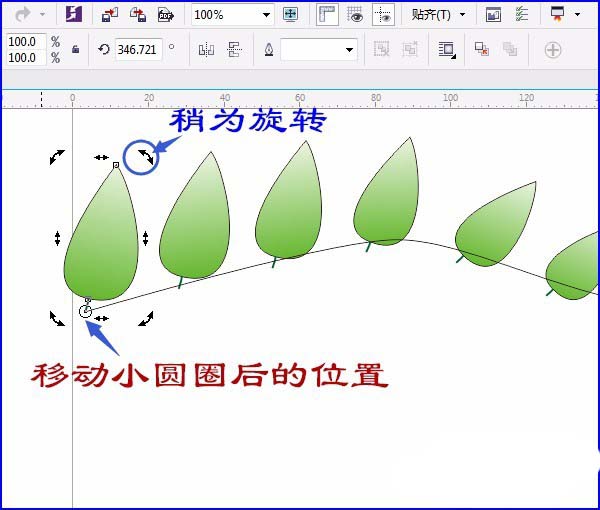Click the Import file icon
This screenshot has height=510, width=600.
point(109,15)
